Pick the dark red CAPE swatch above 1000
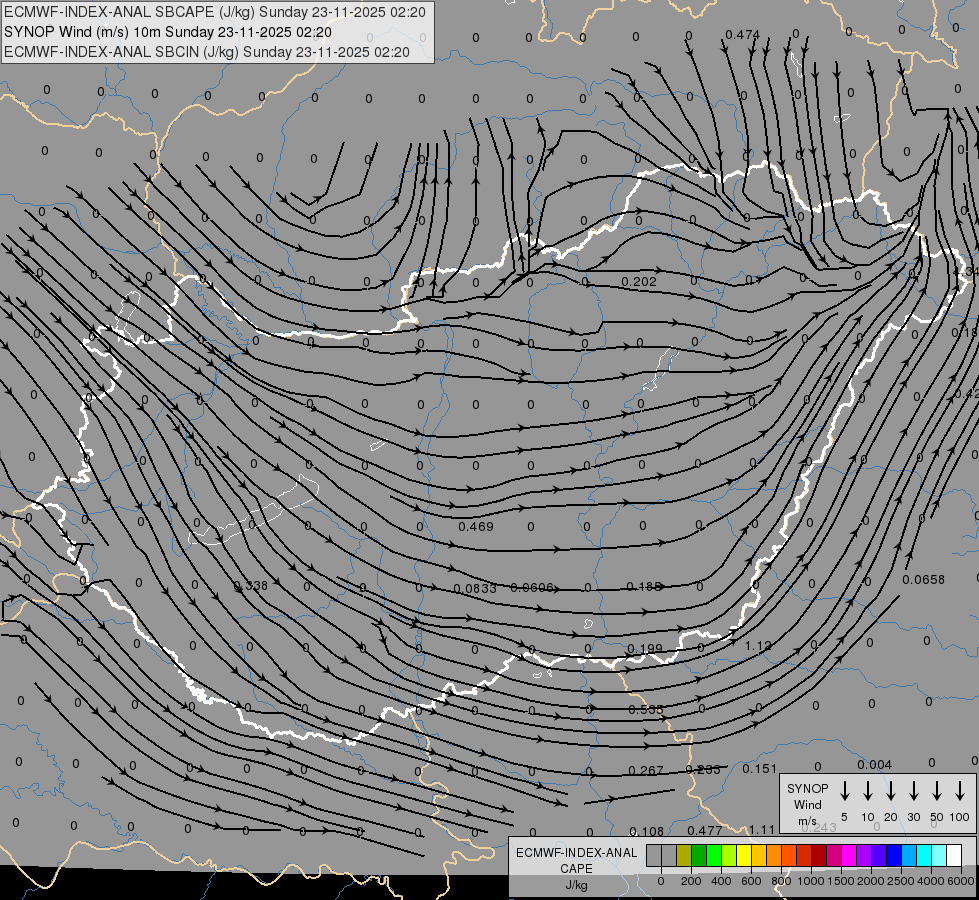 (x=820, y=856)
